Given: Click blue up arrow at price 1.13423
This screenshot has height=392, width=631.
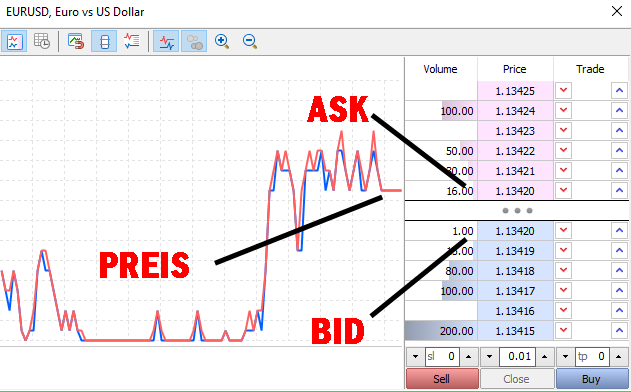Looking at the screenshot, I should point(619,131).
